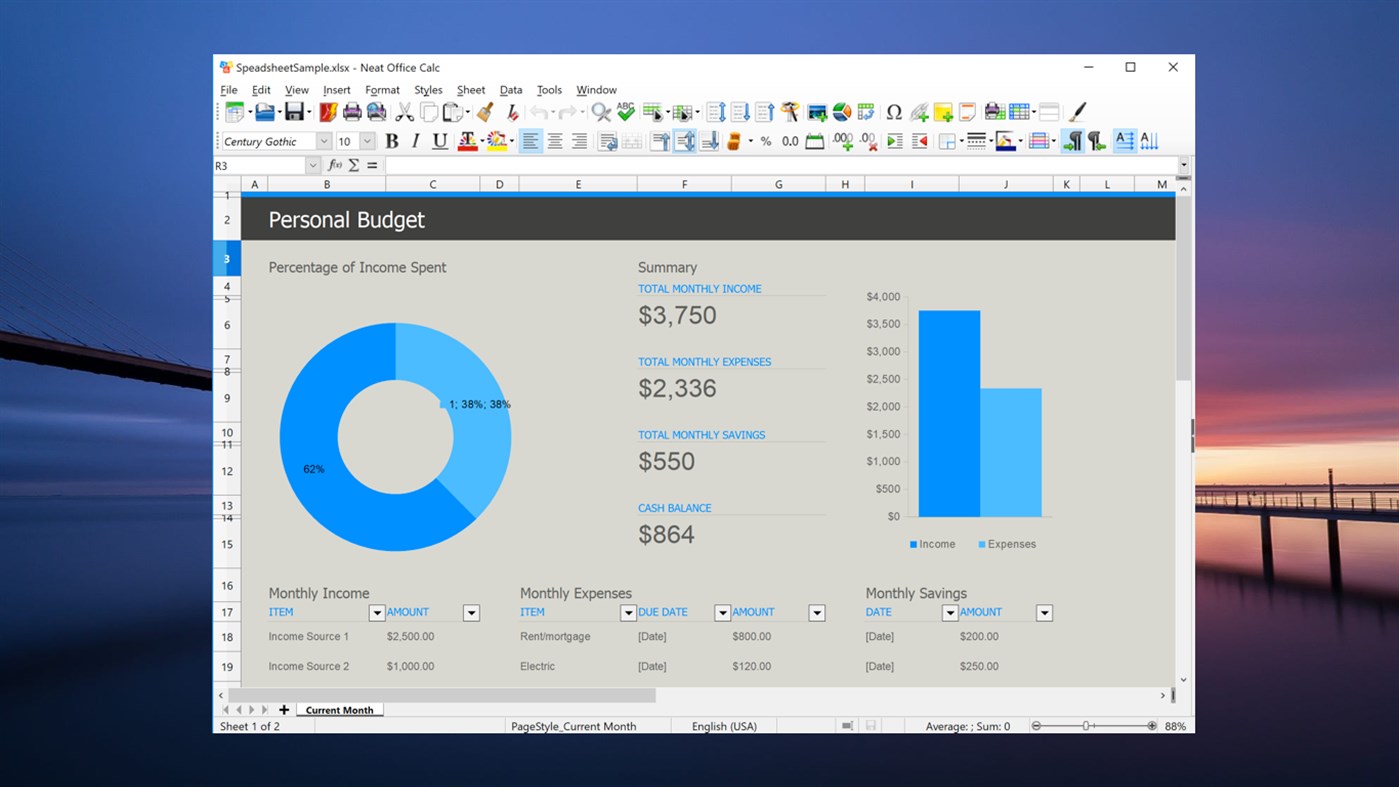Run the spelling check
This screenshot has width=1399, height=787.
(625, 111)
